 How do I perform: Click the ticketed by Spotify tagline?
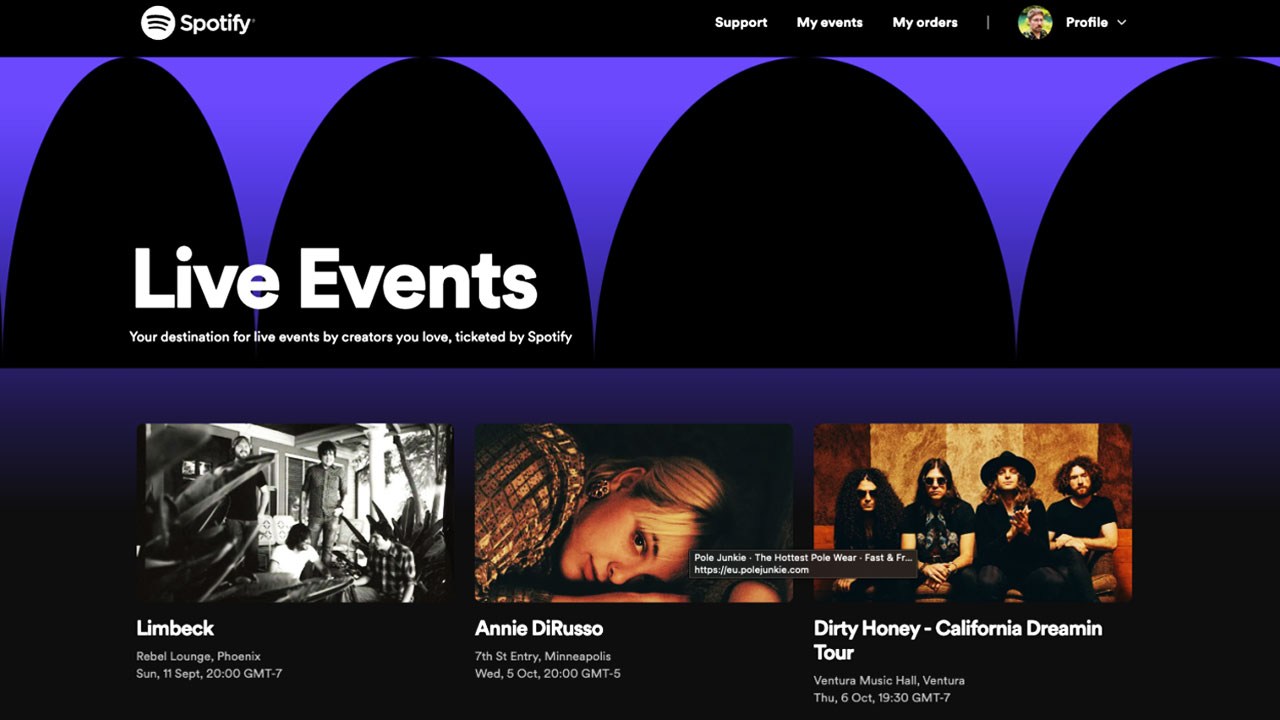click(x=349, y=337)
